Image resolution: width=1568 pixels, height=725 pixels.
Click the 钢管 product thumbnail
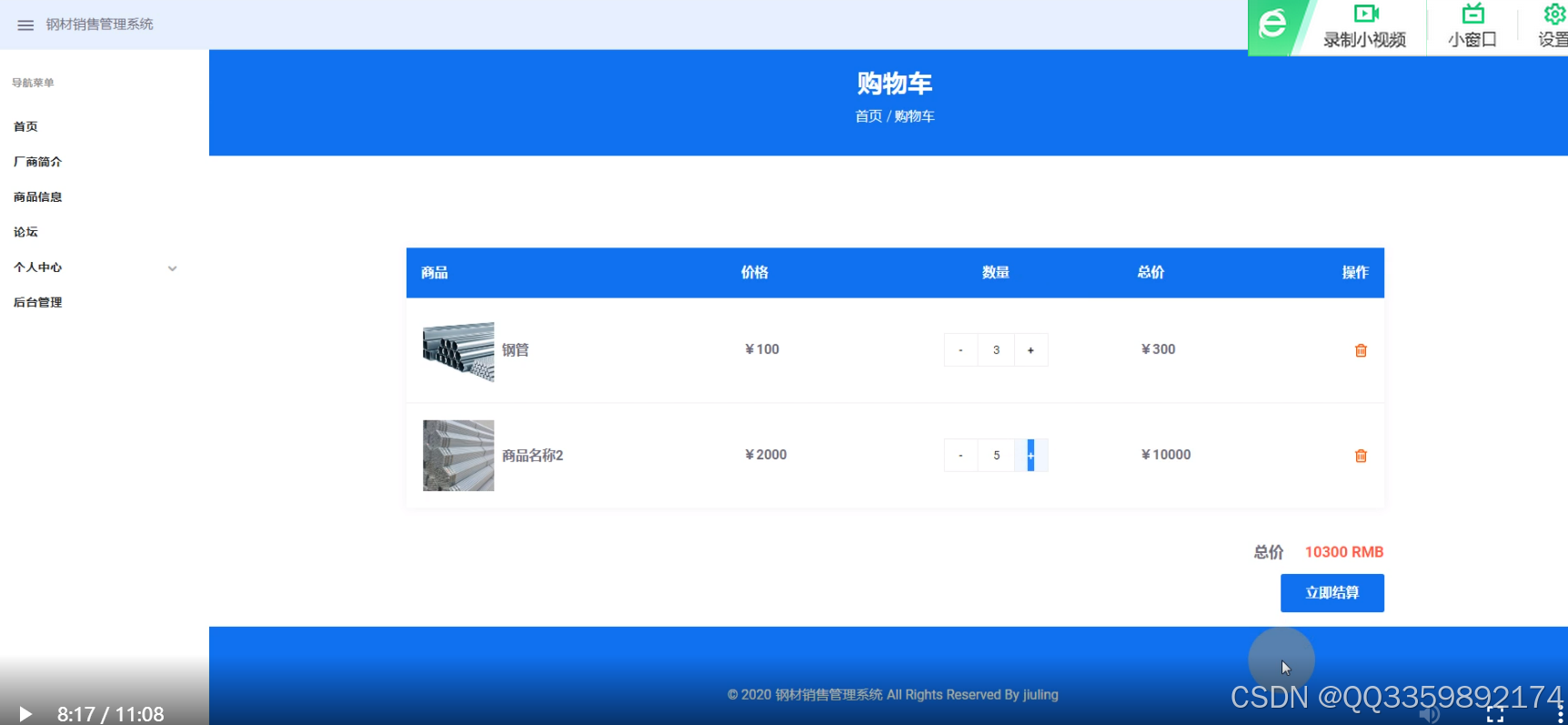coord(458,351)
